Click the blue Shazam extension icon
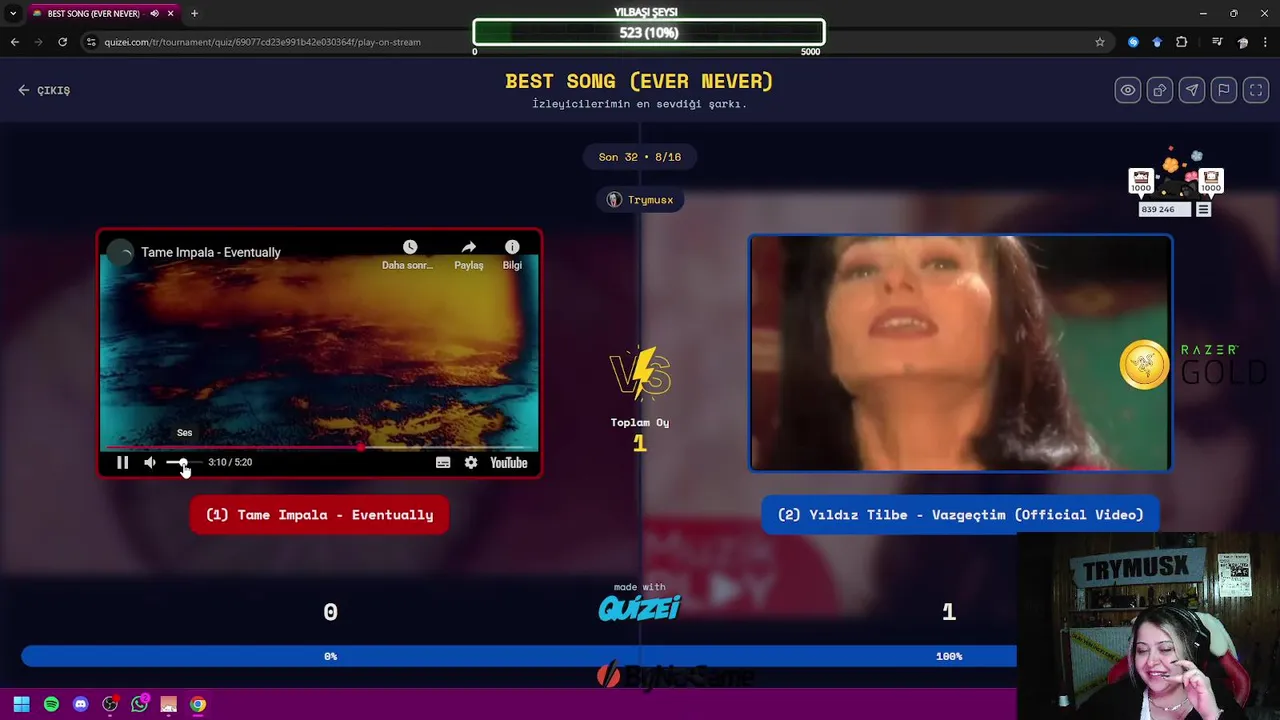 coord(1133,42)
